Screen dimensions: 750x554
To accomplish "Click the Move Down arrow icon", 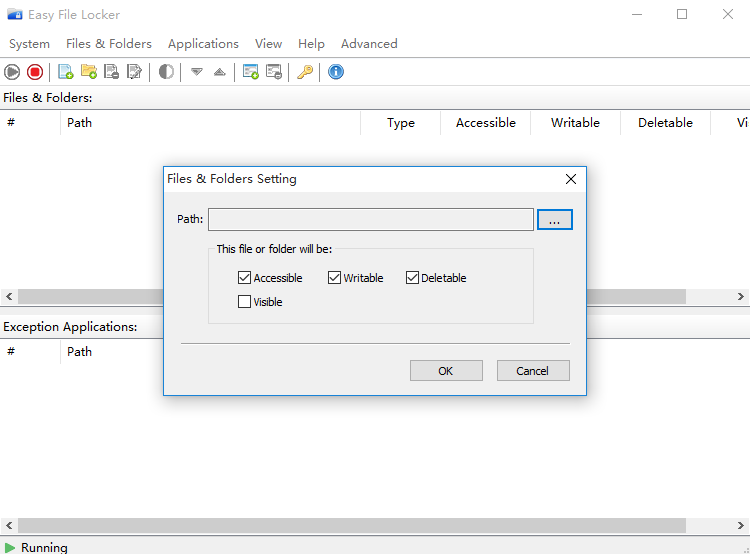I will [197, 72].
